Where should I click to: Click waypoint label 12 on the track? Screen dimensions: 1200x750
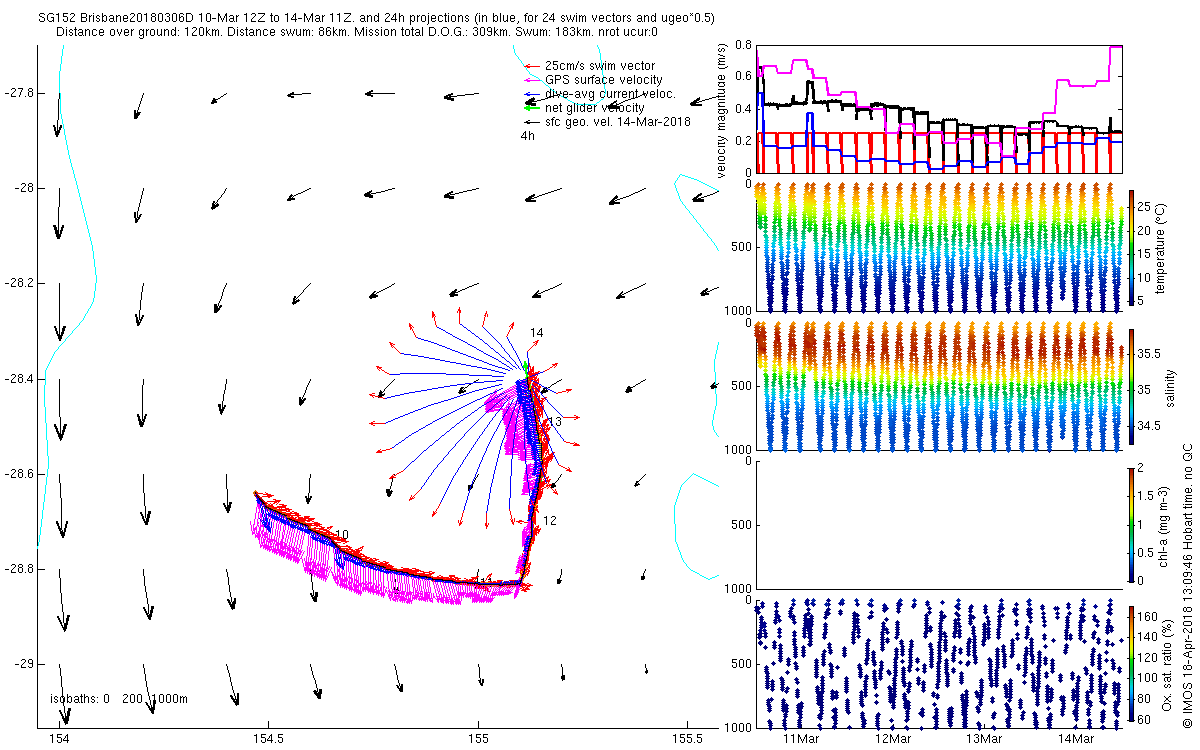click(549, 521)
